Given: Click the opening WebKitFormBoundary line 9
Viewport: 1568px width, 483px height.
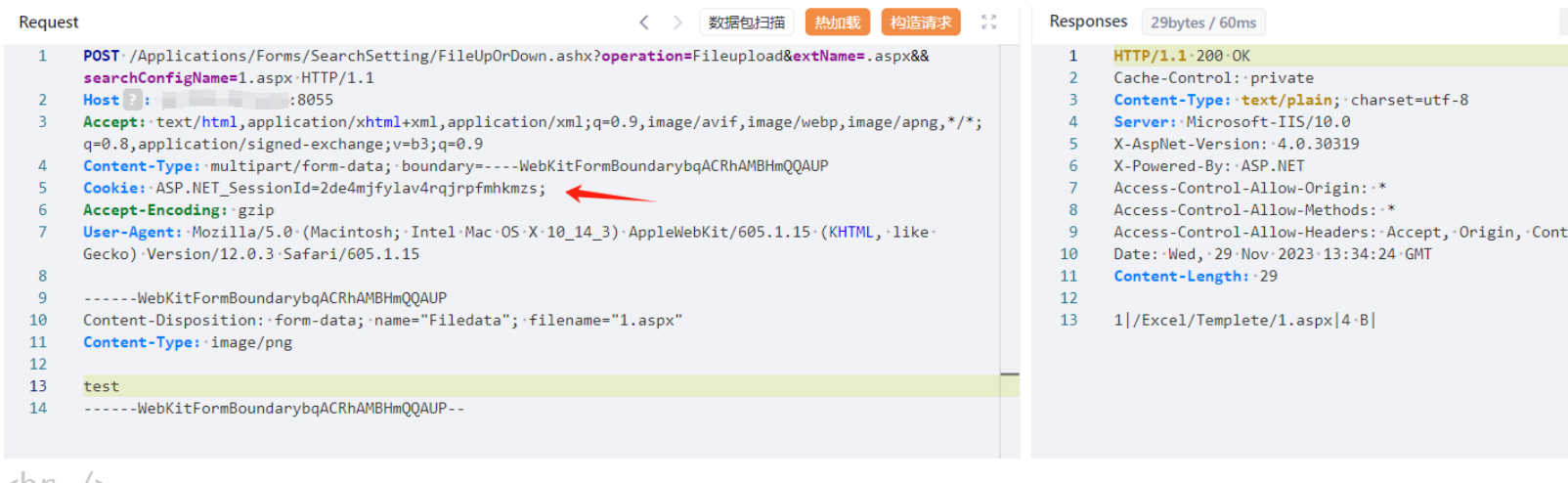Looking at the screenshot, I should 265,298.
